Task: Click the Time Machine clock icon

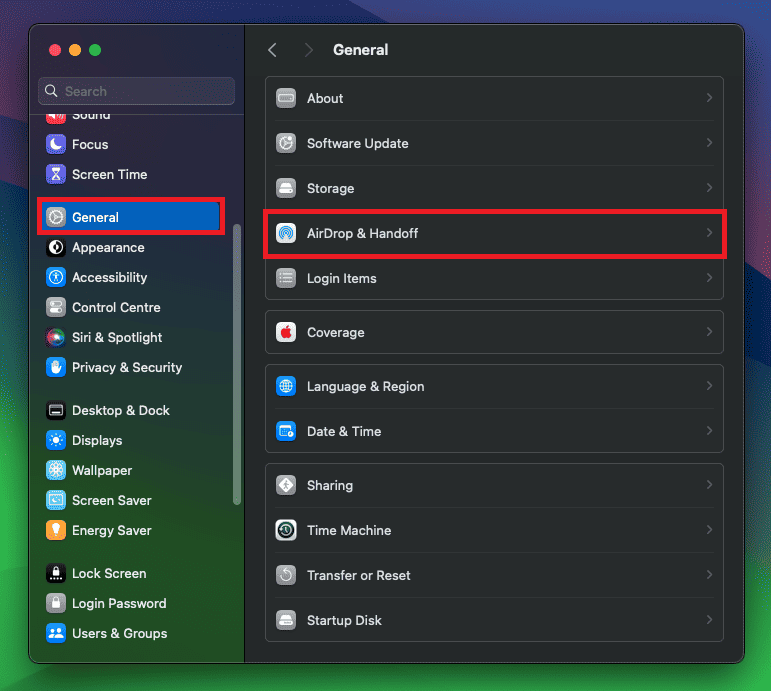Action: [x=286, y=530]
